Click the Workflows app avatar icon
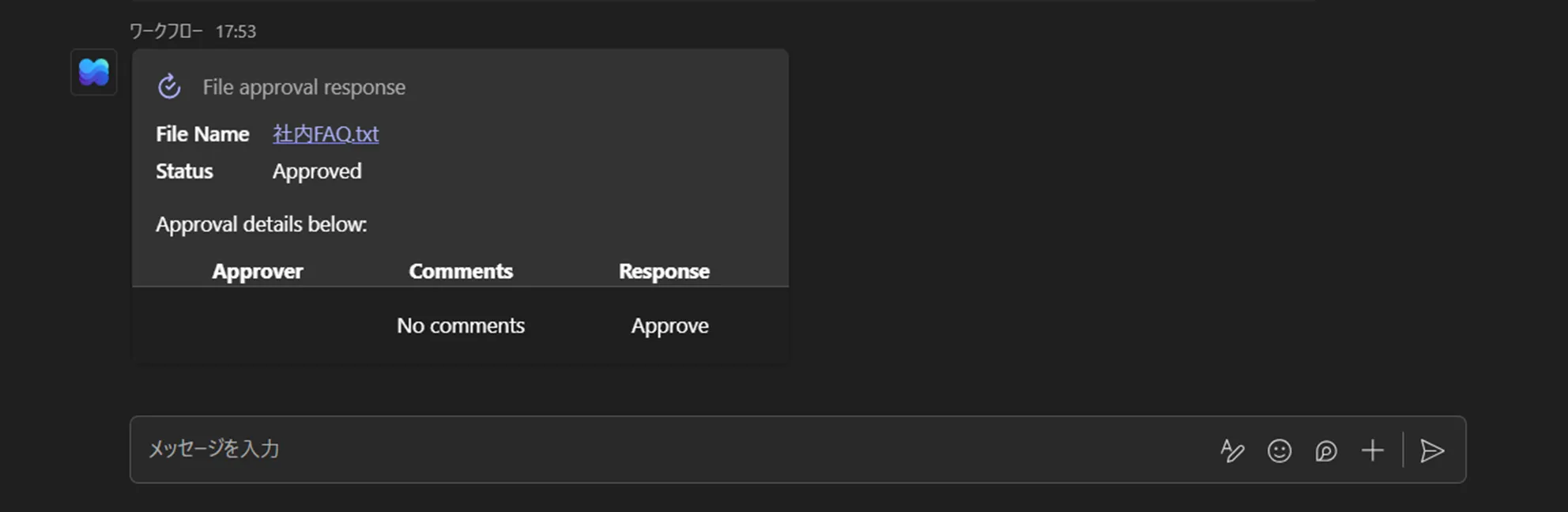Screen dimensions: 1568x512 pos(94,72)
